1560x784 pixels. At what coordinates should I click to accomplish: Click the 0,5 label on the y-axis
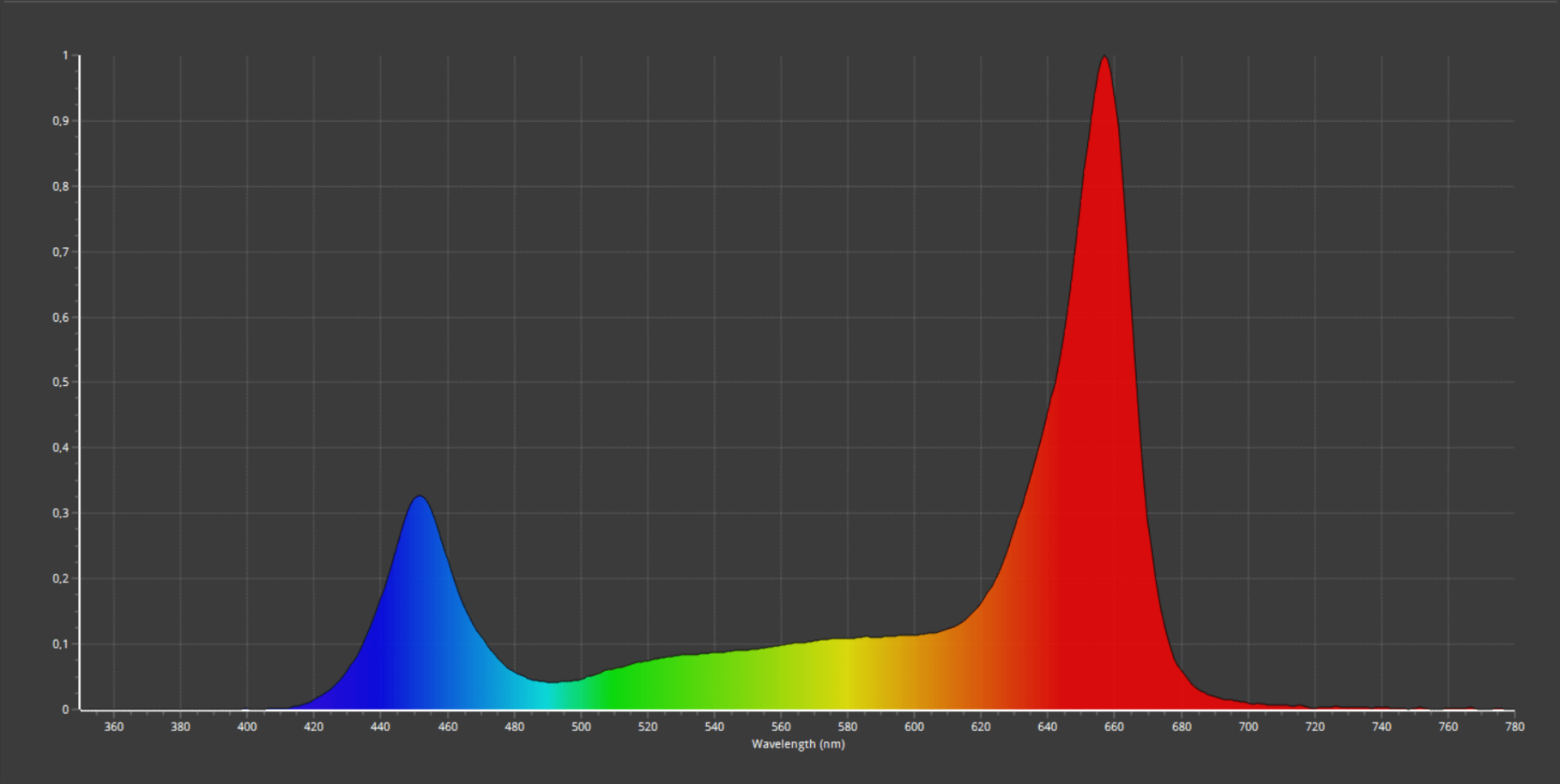61,382
